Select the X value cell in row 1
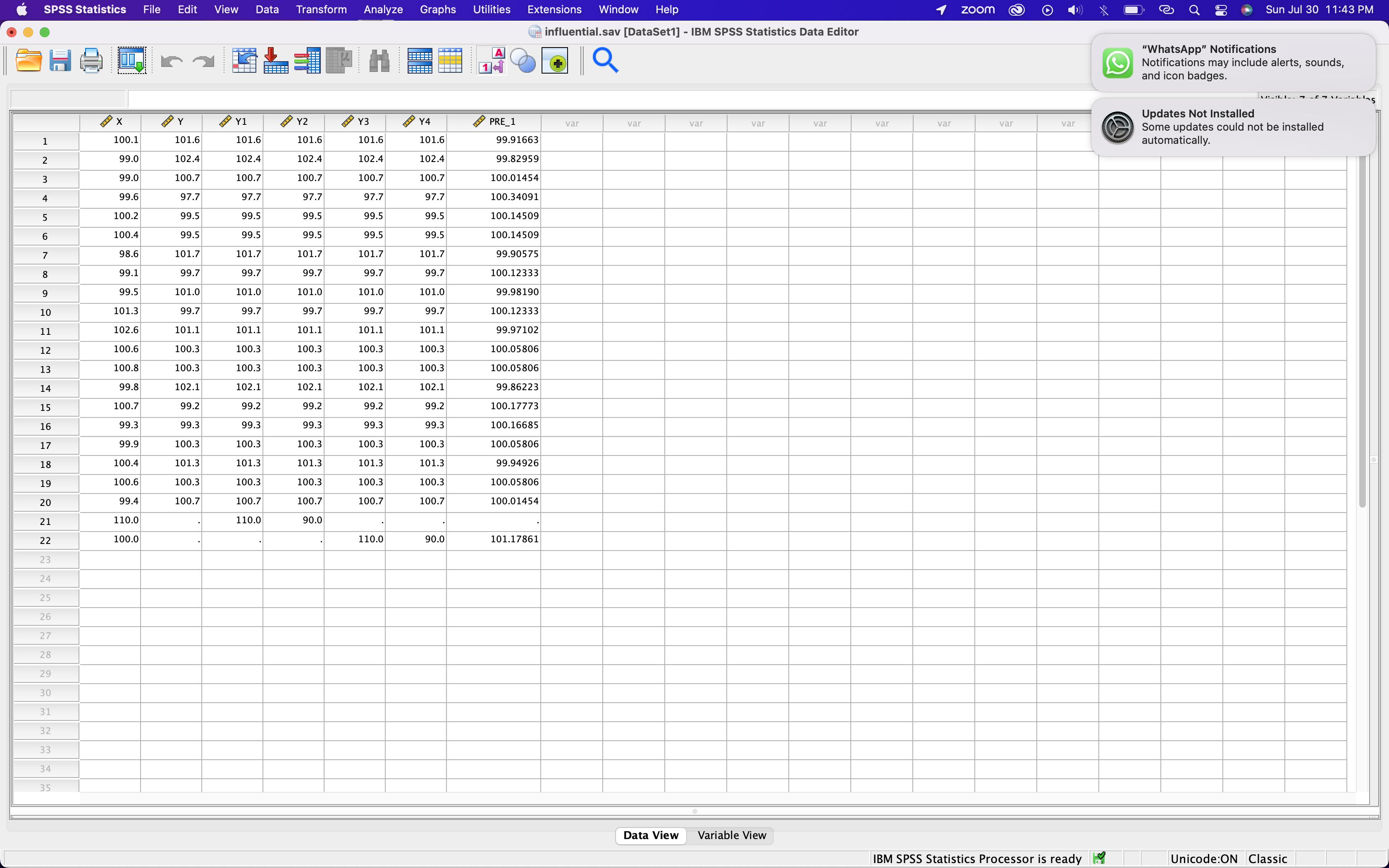The width and height of the screenshot is (1389, 868). tap(110, 140)
